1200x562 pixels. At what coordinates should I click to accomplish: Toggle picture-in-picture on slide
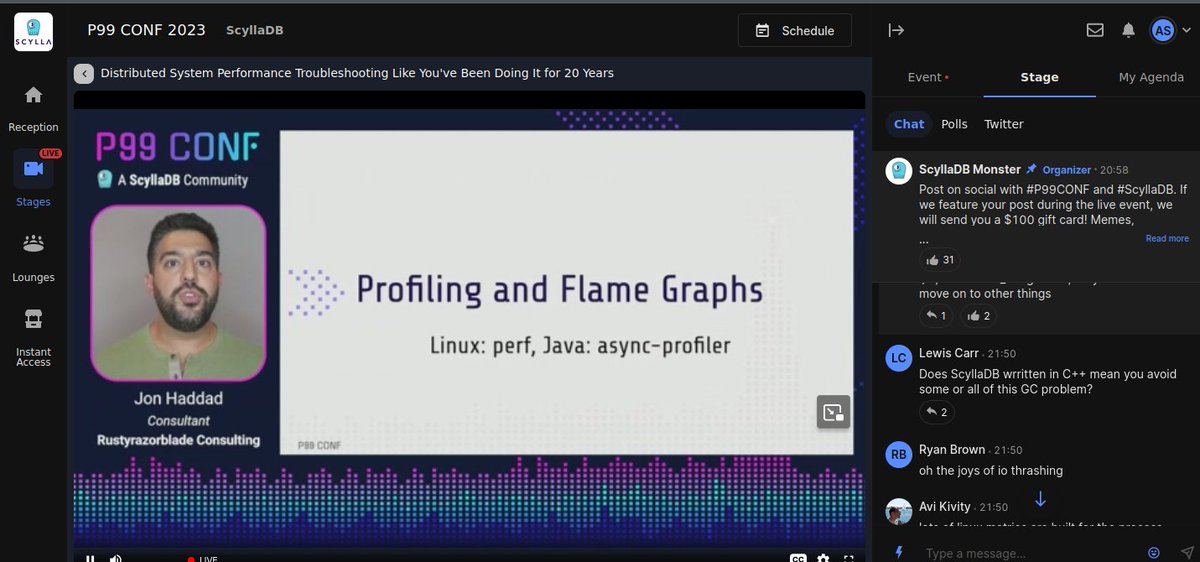tap(833, 412)
